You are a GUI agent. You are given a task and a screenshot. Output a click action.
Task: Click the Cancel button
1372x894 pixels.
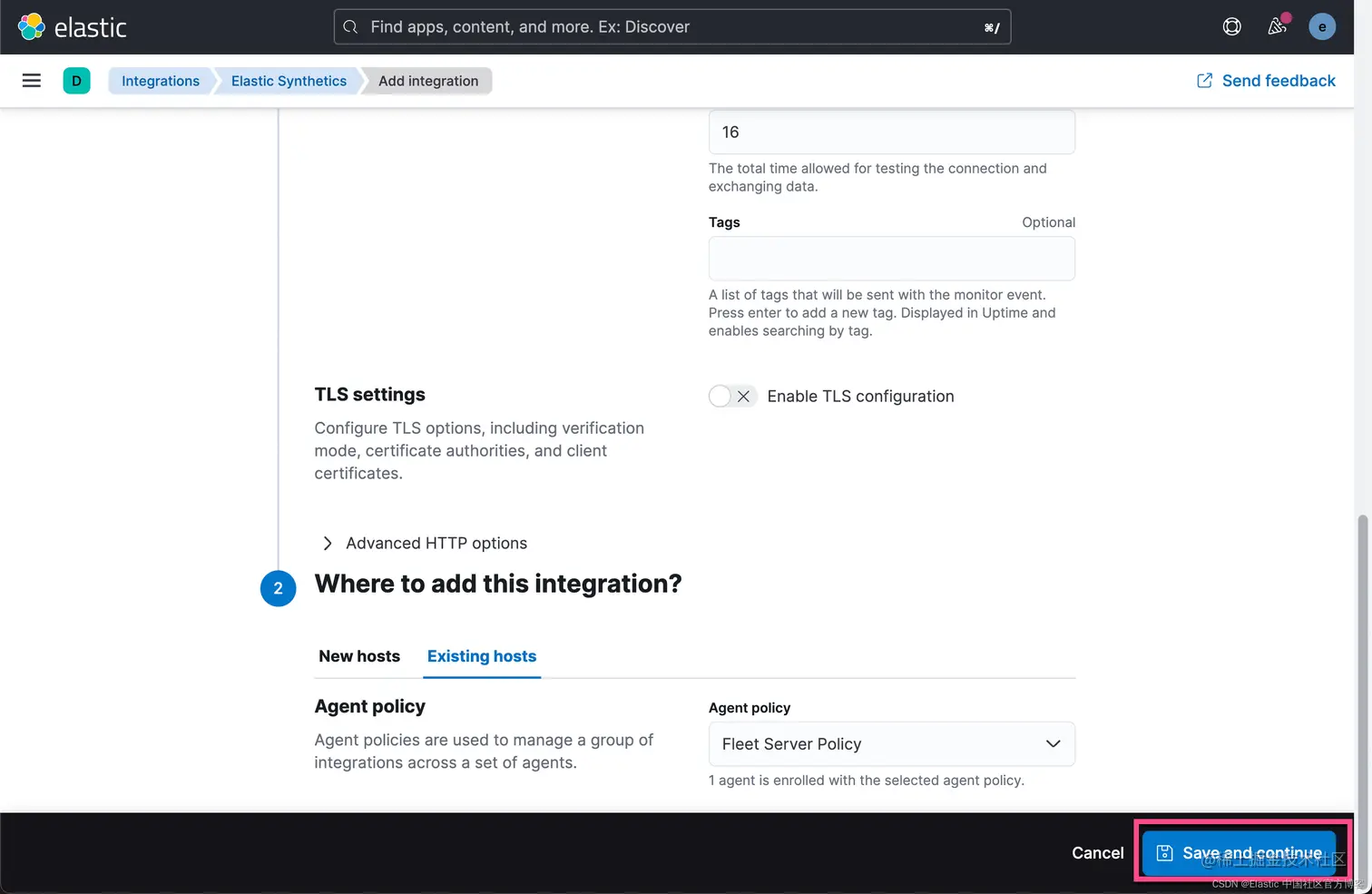pyautogui.click(x=1098, y=853)
